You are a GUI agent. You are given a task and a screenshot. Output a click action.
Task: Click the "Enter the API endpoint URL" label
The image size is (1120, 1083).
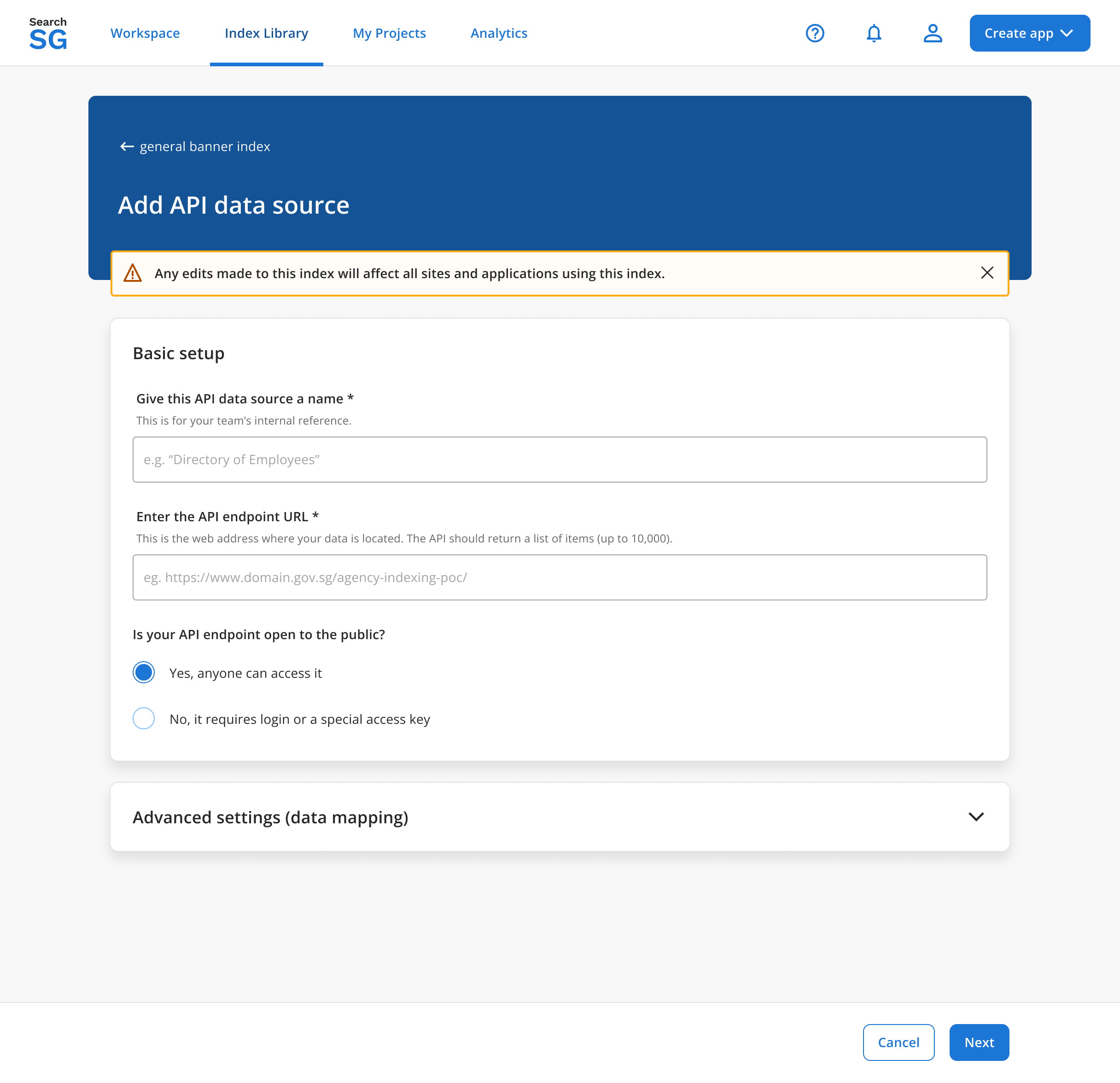pos(227,516)
